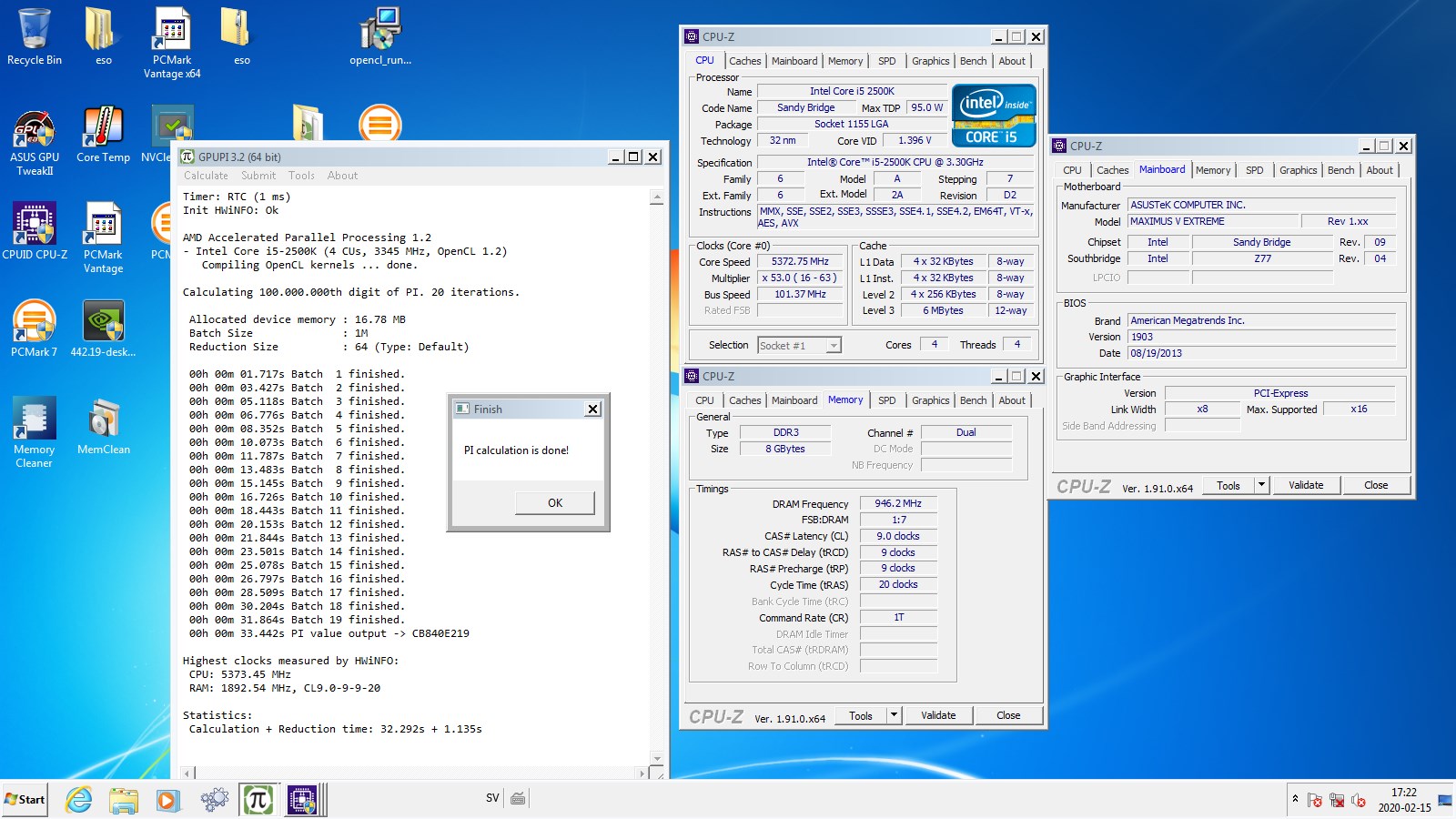Confirm the Finish dialog with OK
This screenshot has height=819, width=1456.
(x=555, y=502)
